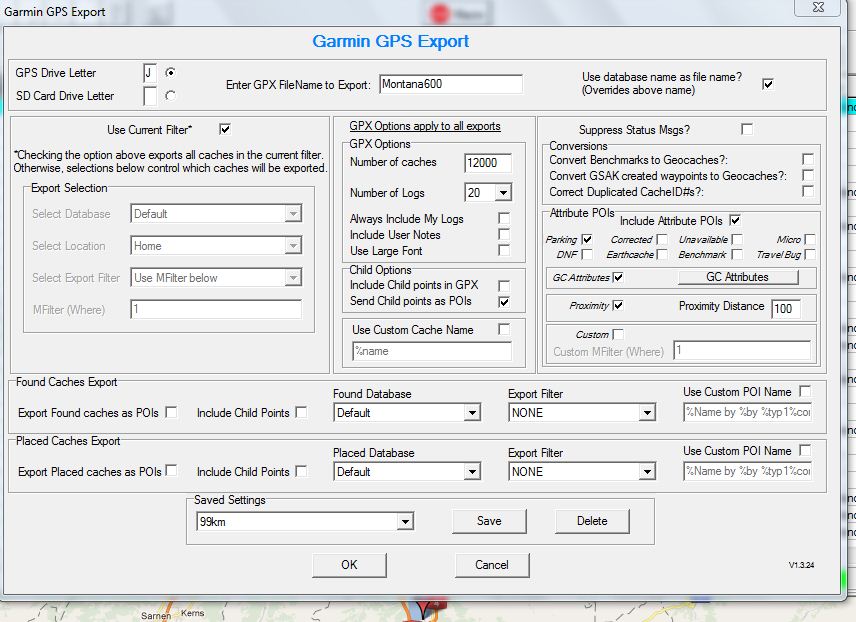Toggle Include Attribute POIs checkbox
Viewport: 856px width, 622px height.
click(x=735, y=220)
